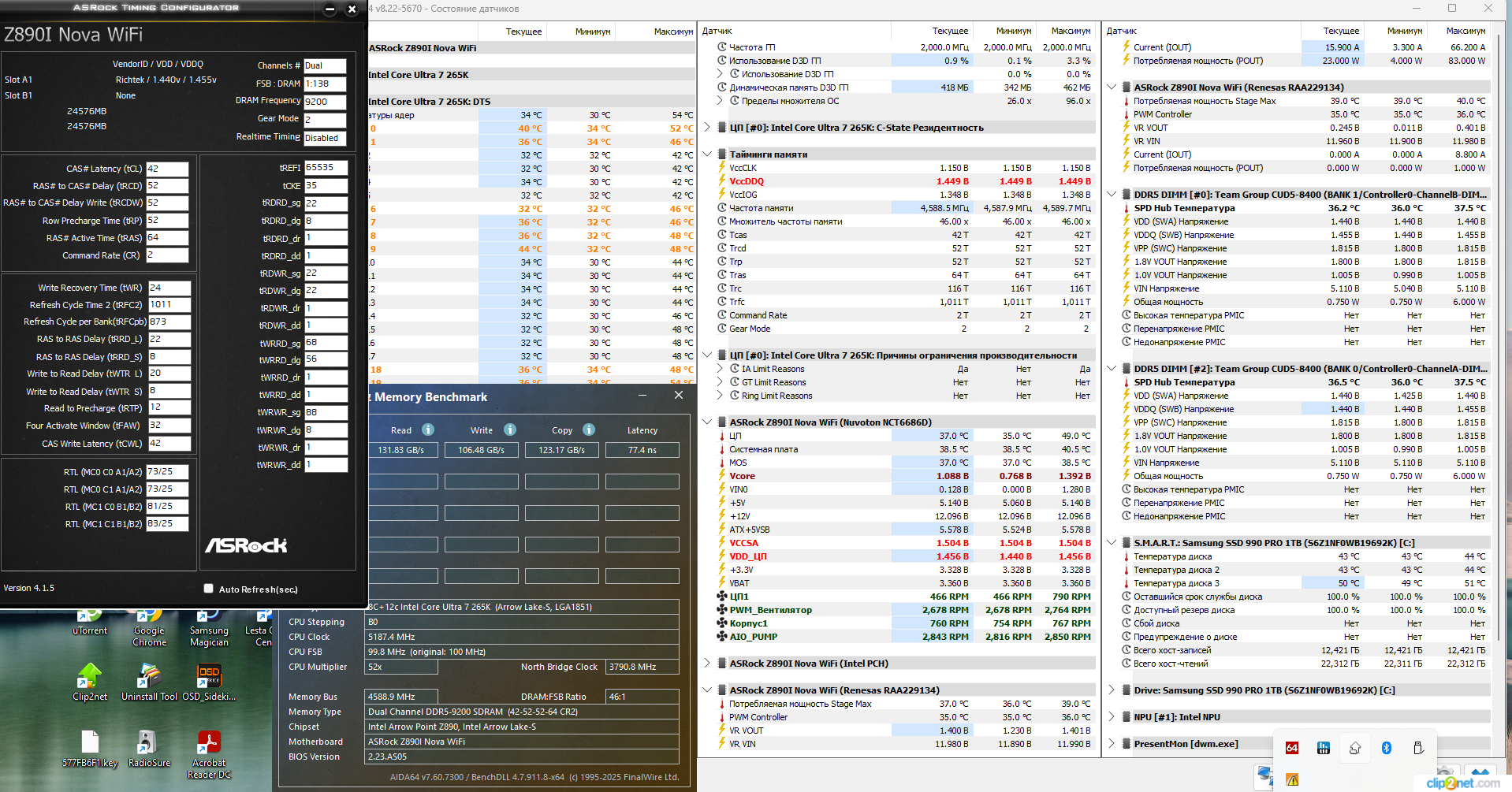1512x792 pixels.
Task: Expand the ASRock Z890I Intel PCH group
Action: [x=707, y=664]
